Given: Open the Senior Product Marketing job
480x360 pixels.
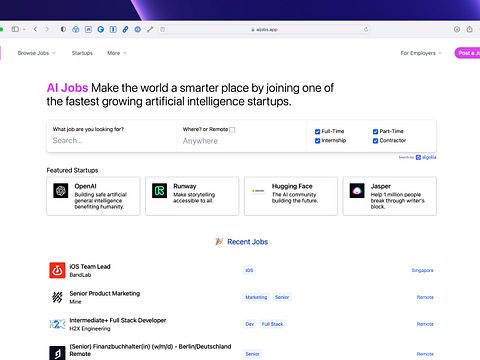Looking at the screenshot, I should click(x=105, y=293).
